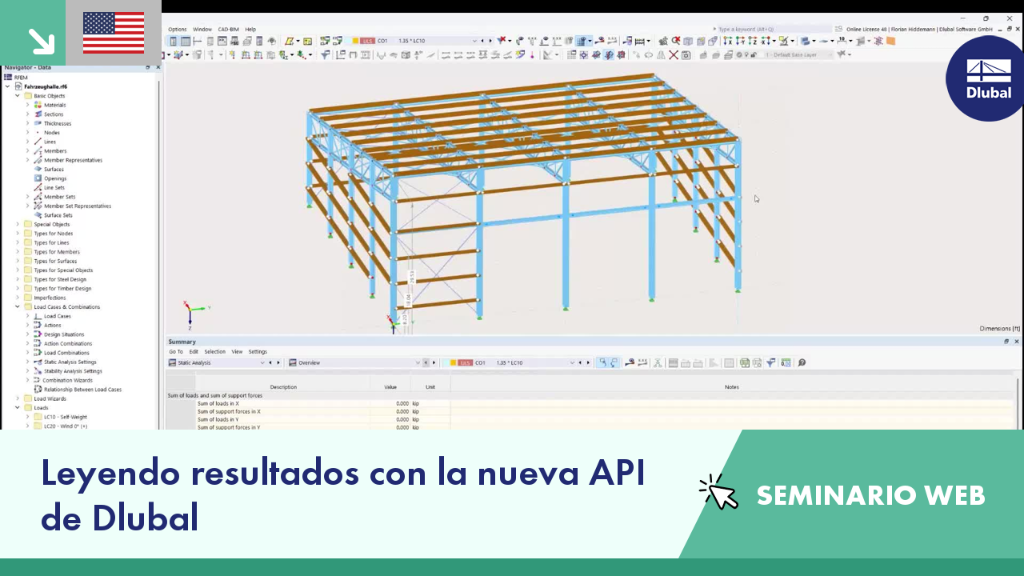Select Types for Timber Design folder

coord(63,289)
